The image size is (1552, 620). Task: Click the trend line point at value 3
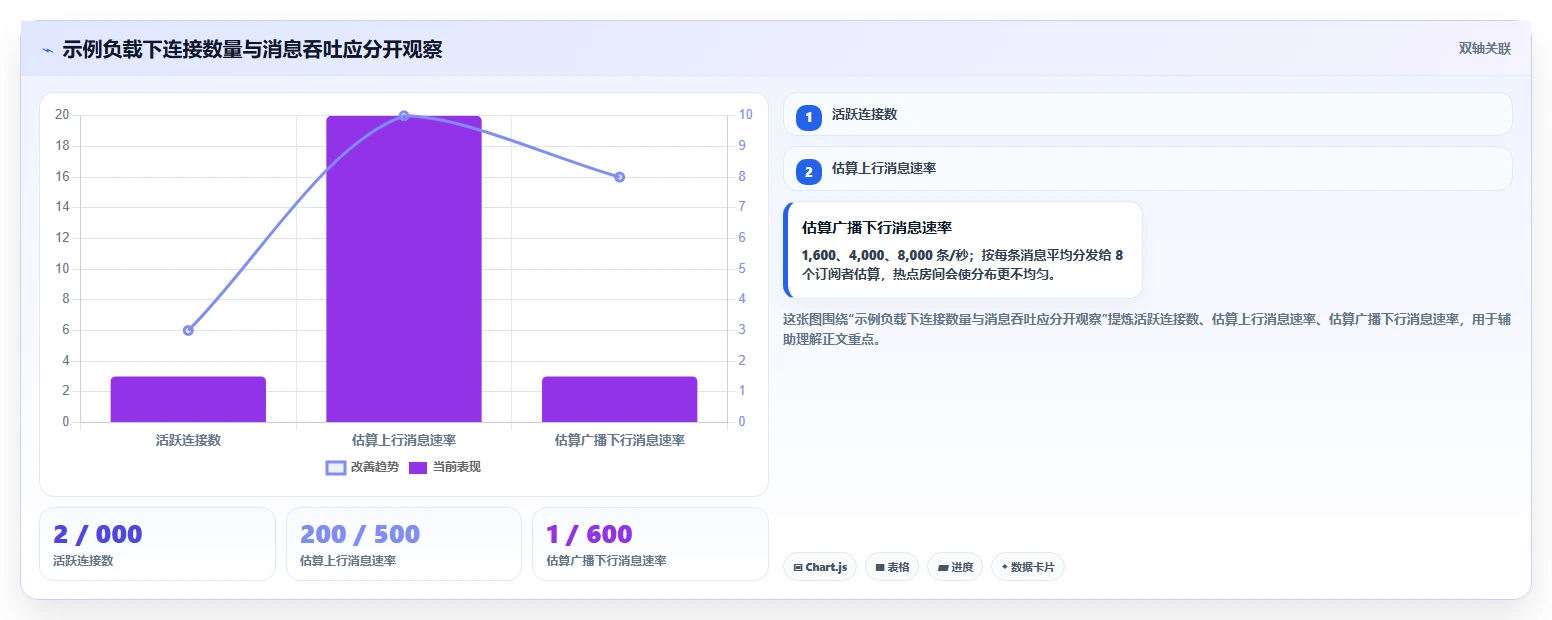click(x=188, y=330)
